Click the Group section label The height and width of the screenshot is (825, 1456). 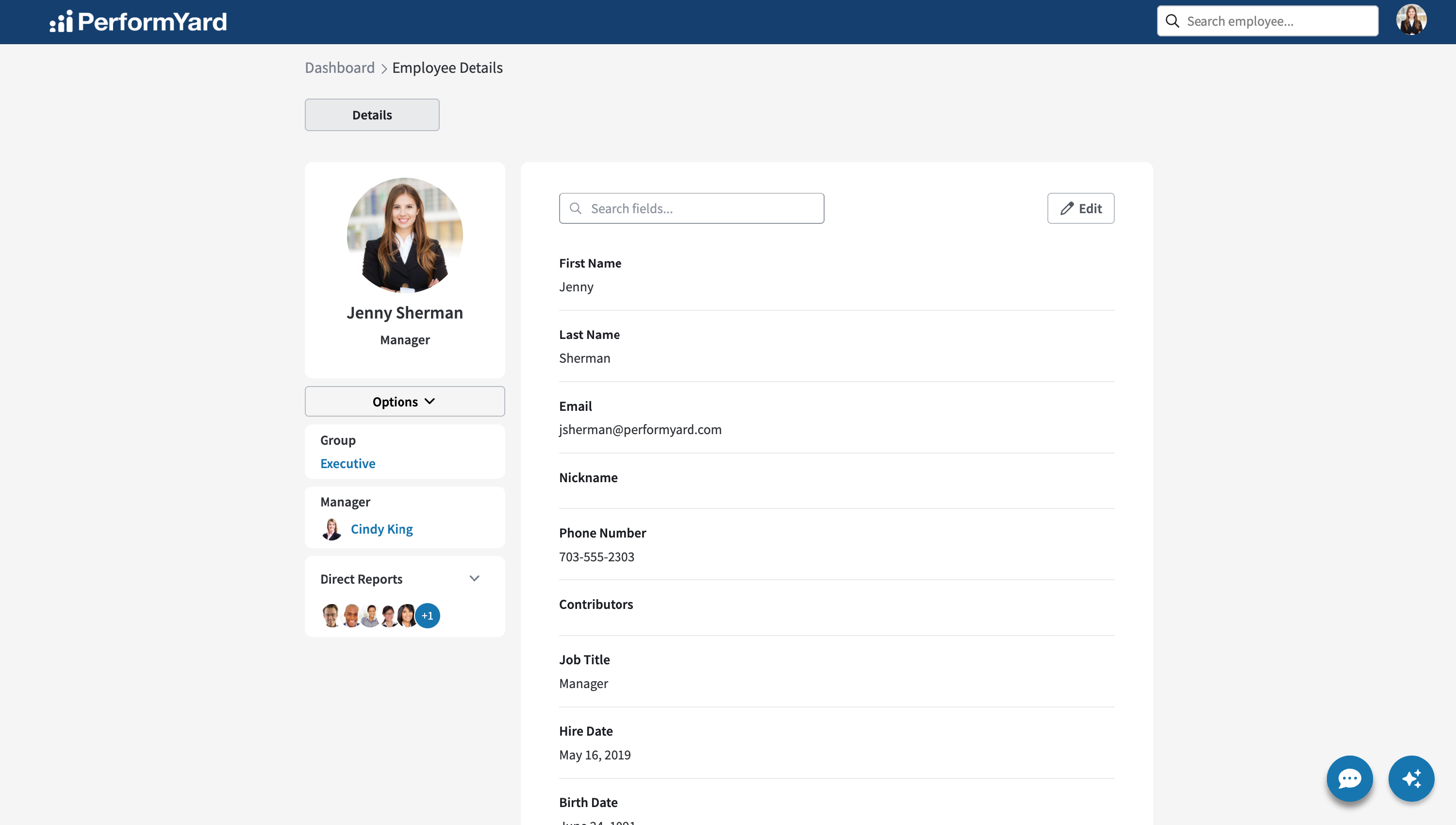point(338,440)
